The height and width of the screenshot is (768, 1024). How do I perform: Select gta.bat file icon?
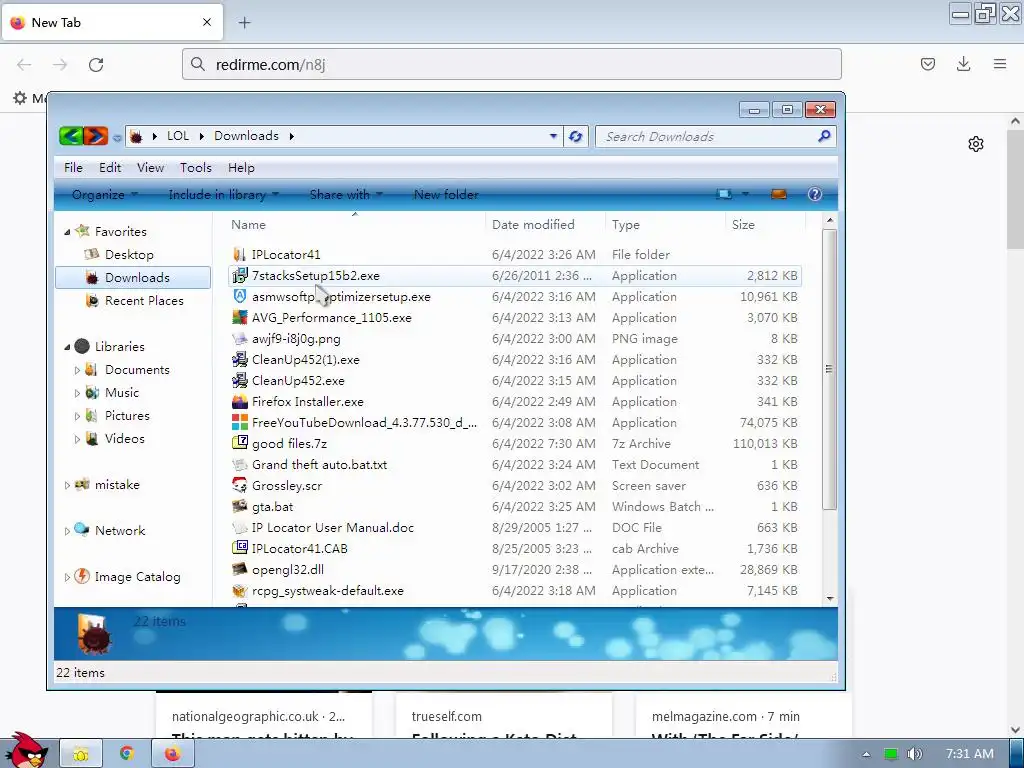pyautogui.click(x=240, y=506)
